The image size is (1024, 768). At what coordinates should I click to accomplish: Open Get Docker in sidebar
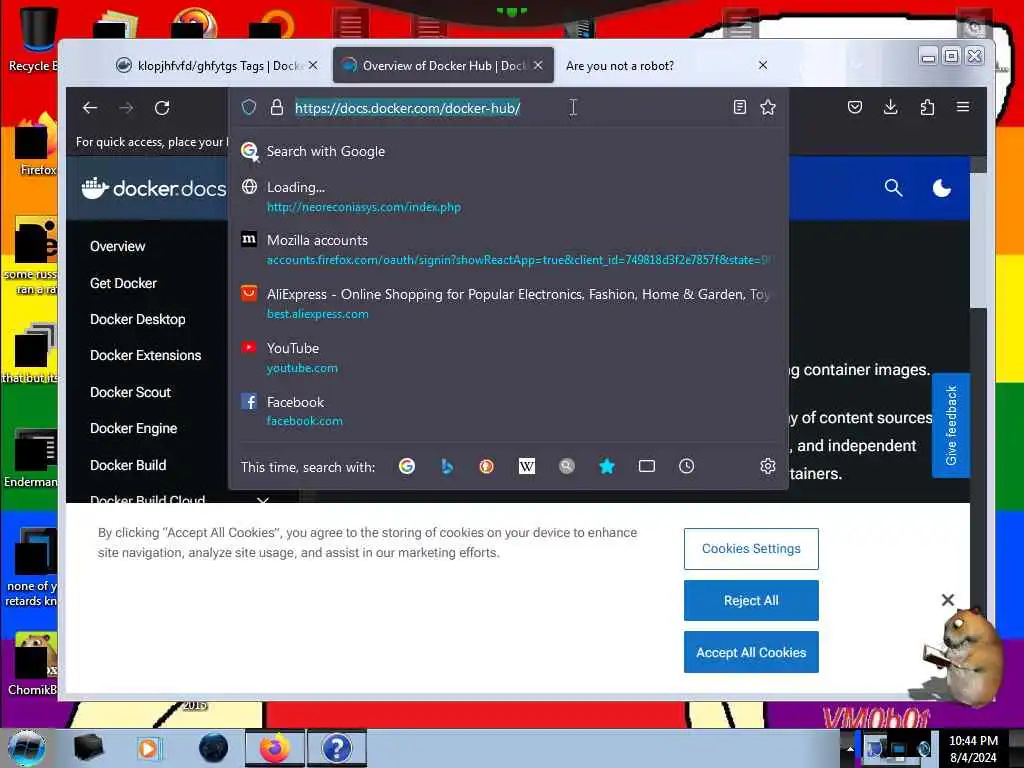click(123, 283)
